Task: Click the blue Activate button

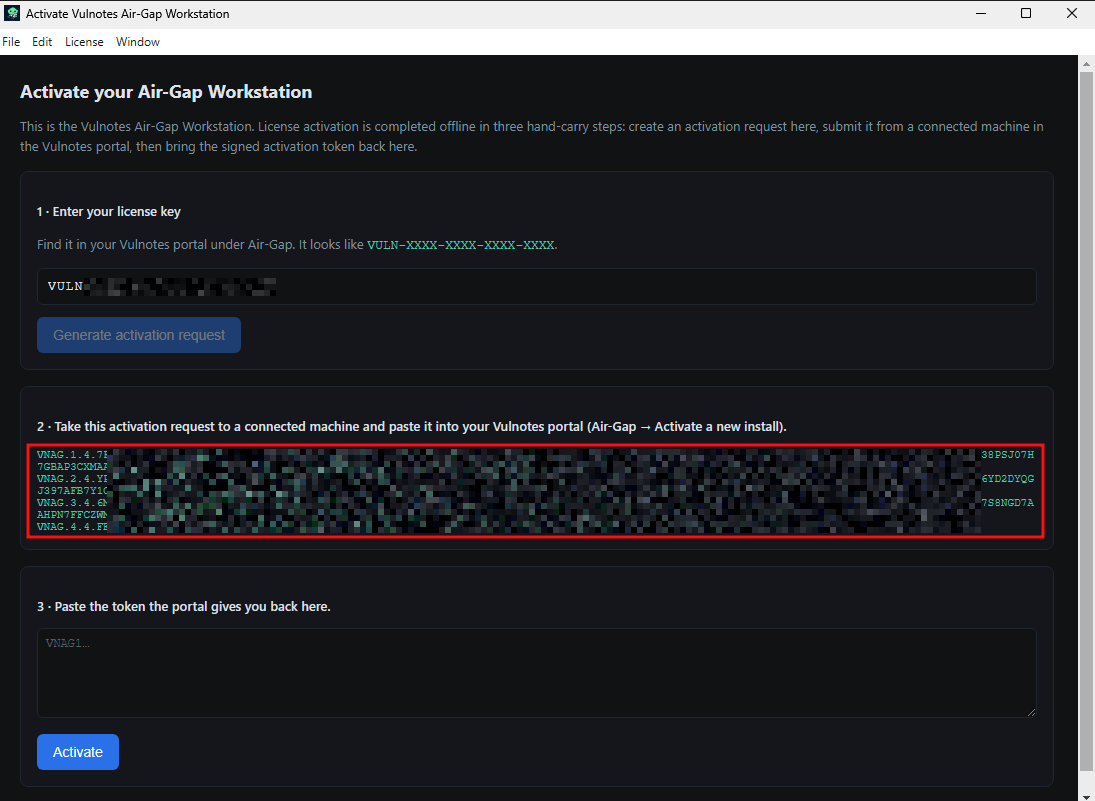Action: tap(78, 752)
